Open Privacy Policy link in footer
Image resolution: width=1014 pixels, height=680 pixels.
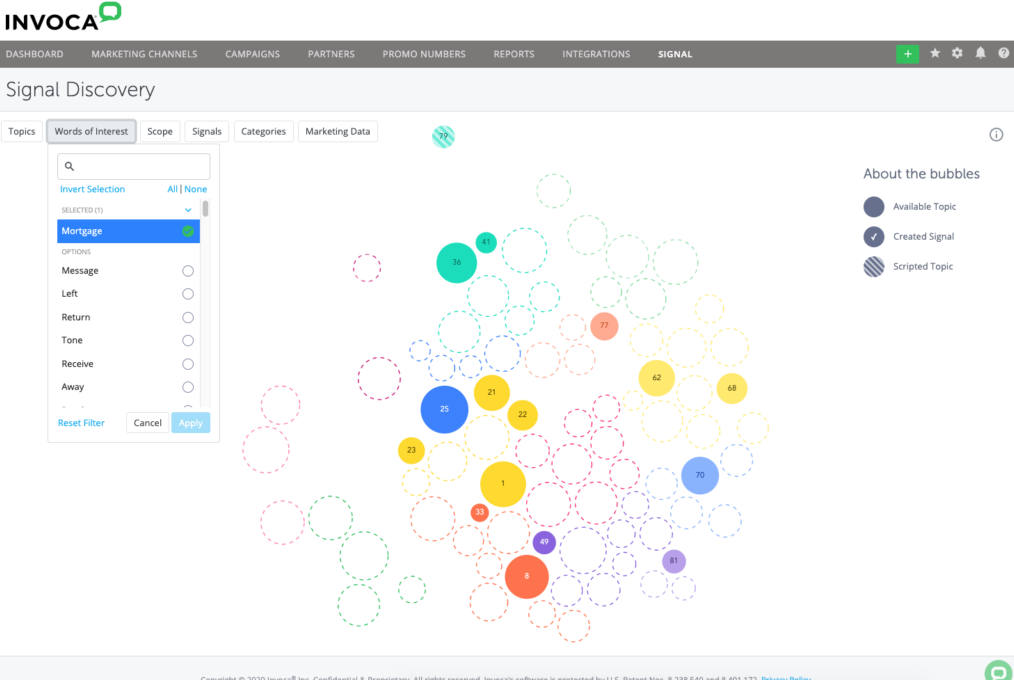(786, 677)
